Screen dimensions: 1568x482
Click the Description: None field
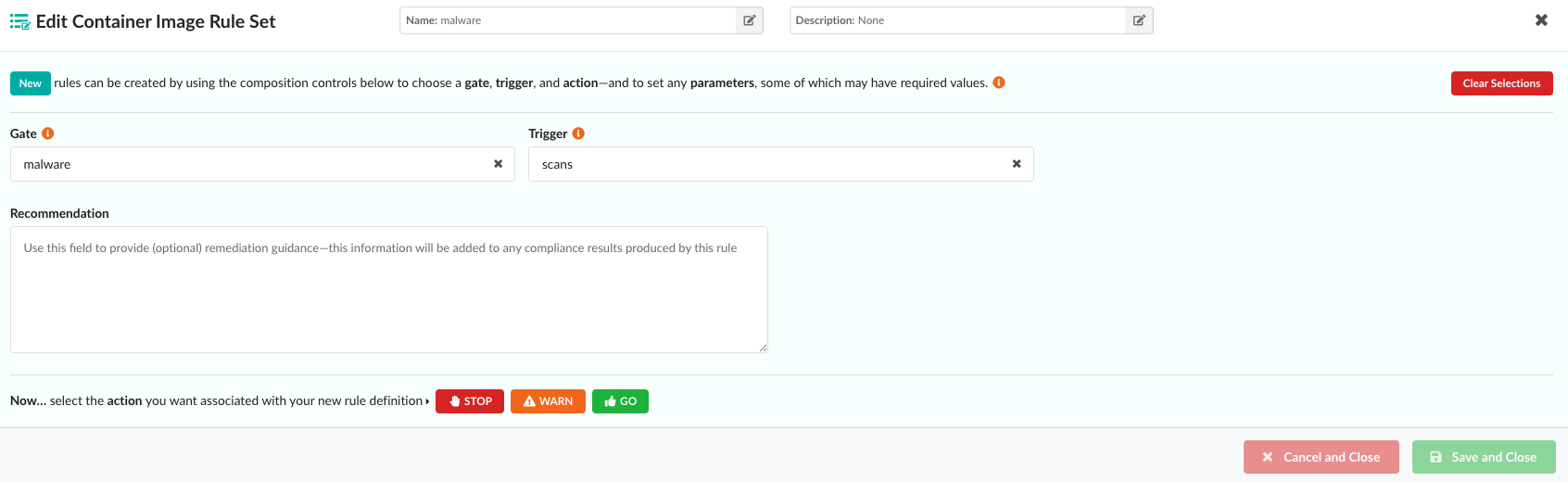coord(956,20)
